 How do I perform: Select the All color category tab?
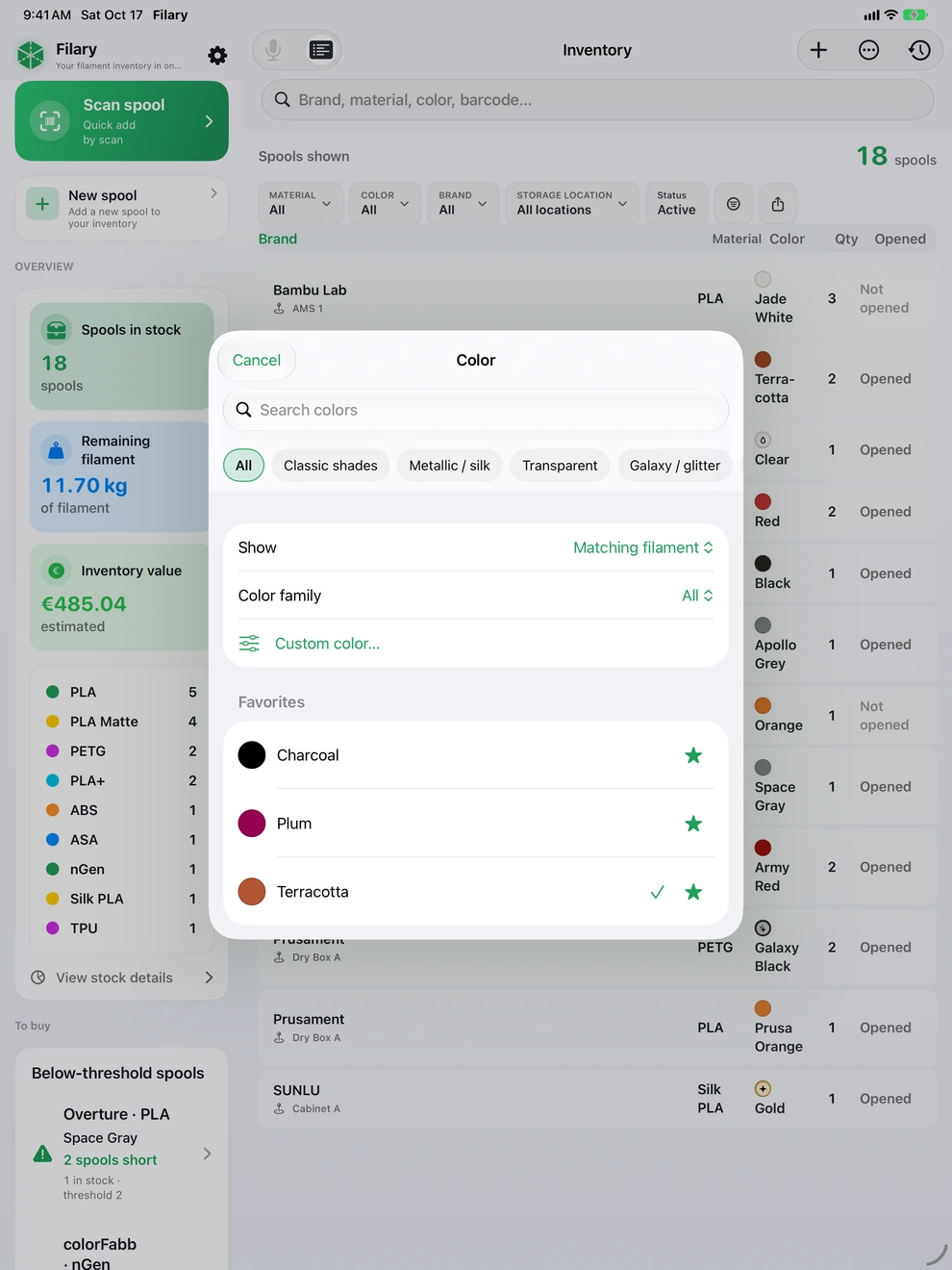[x=243, y=466]
